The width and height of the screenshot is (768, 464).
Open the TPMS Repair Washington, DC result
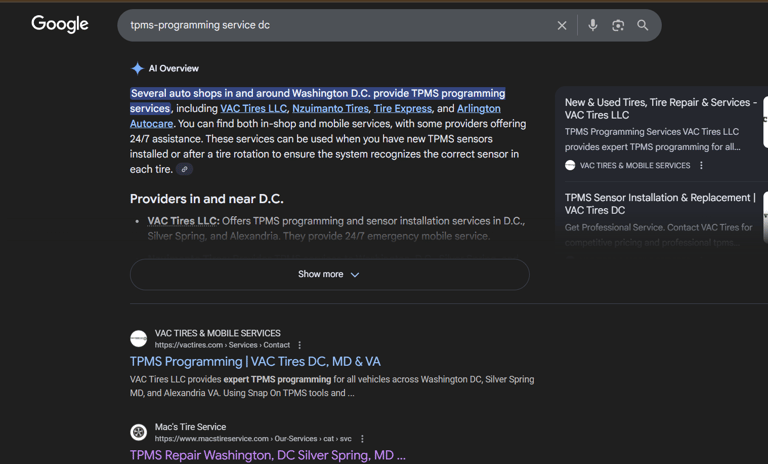(267, 455)
